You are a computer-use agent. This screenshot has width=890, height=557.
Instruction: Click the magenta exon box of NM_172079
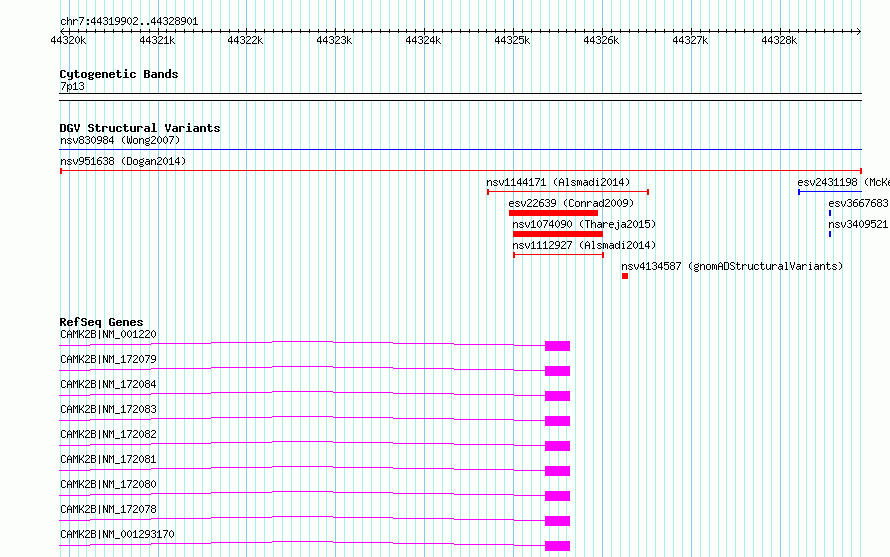(x=557, y=371)
